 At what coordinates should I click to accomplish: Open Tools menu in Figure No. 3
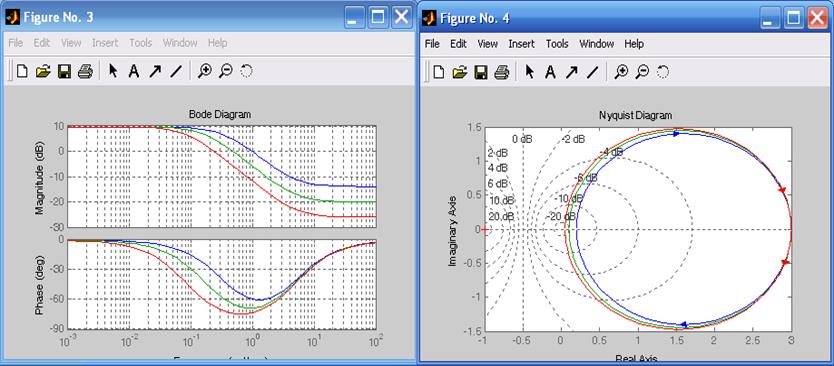coord(140,43)
